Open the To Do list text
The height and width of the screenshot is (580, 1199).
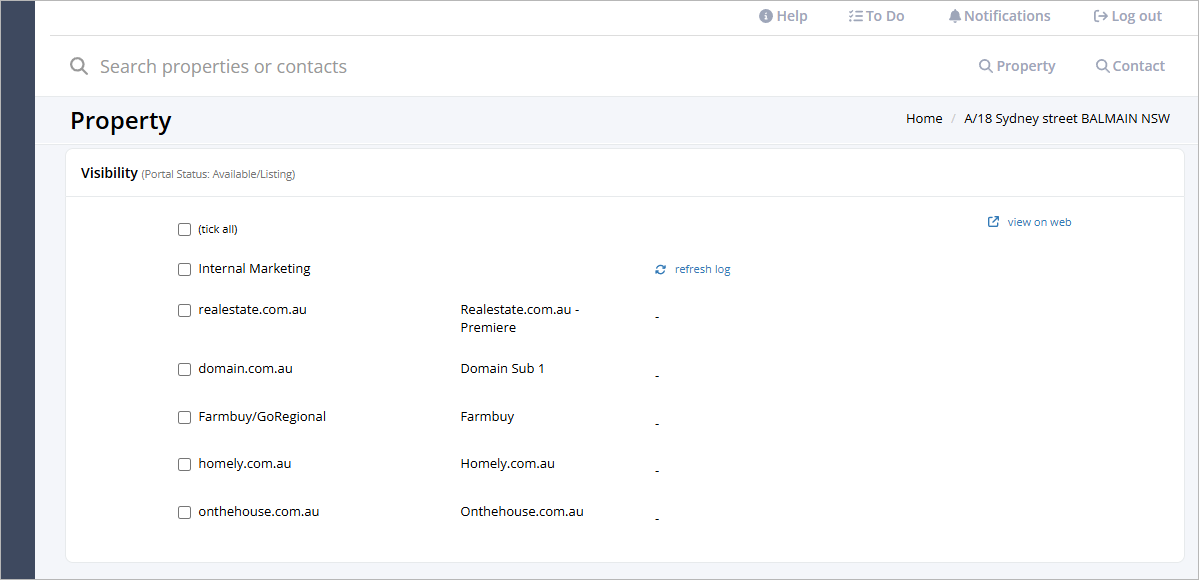pos(885,16)
